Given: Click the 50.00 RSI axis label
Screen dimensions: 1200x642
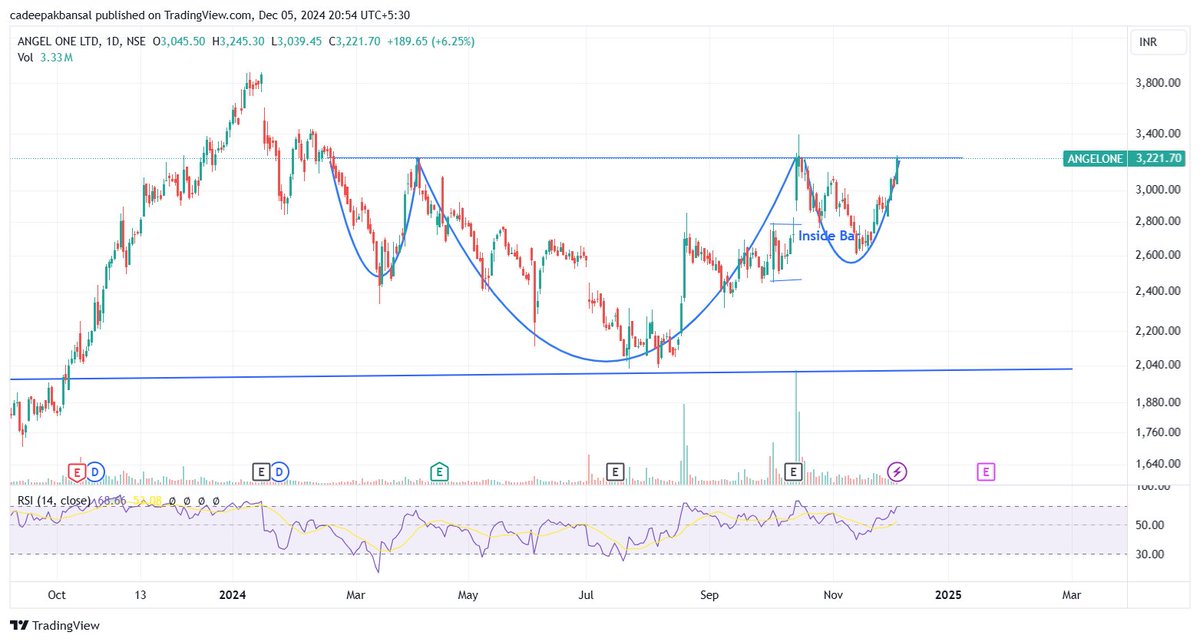Looking at the screenshot, I should [x=1149, y=525].
